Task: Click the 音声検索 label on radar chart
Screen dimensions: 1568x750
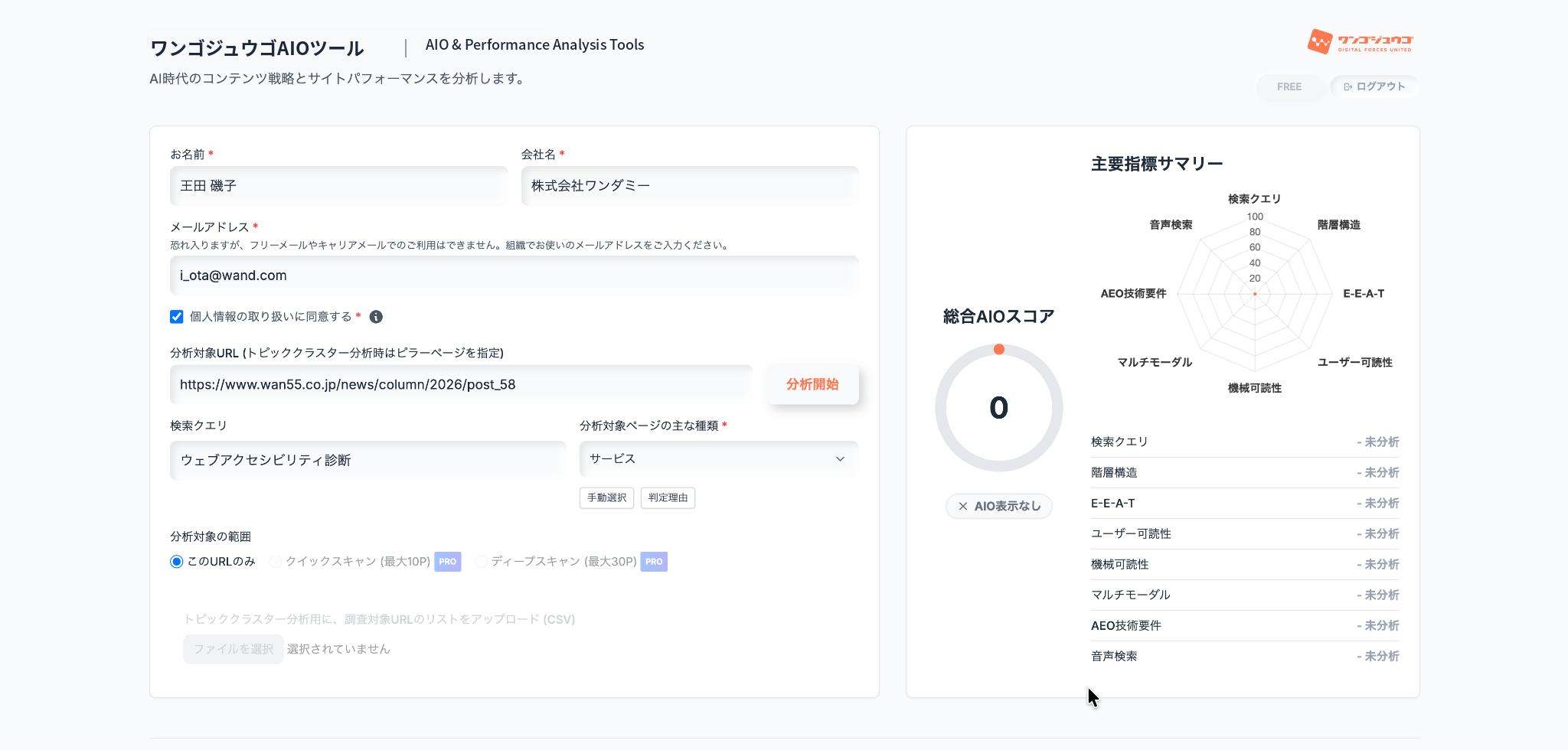Action: point(1171,225)
